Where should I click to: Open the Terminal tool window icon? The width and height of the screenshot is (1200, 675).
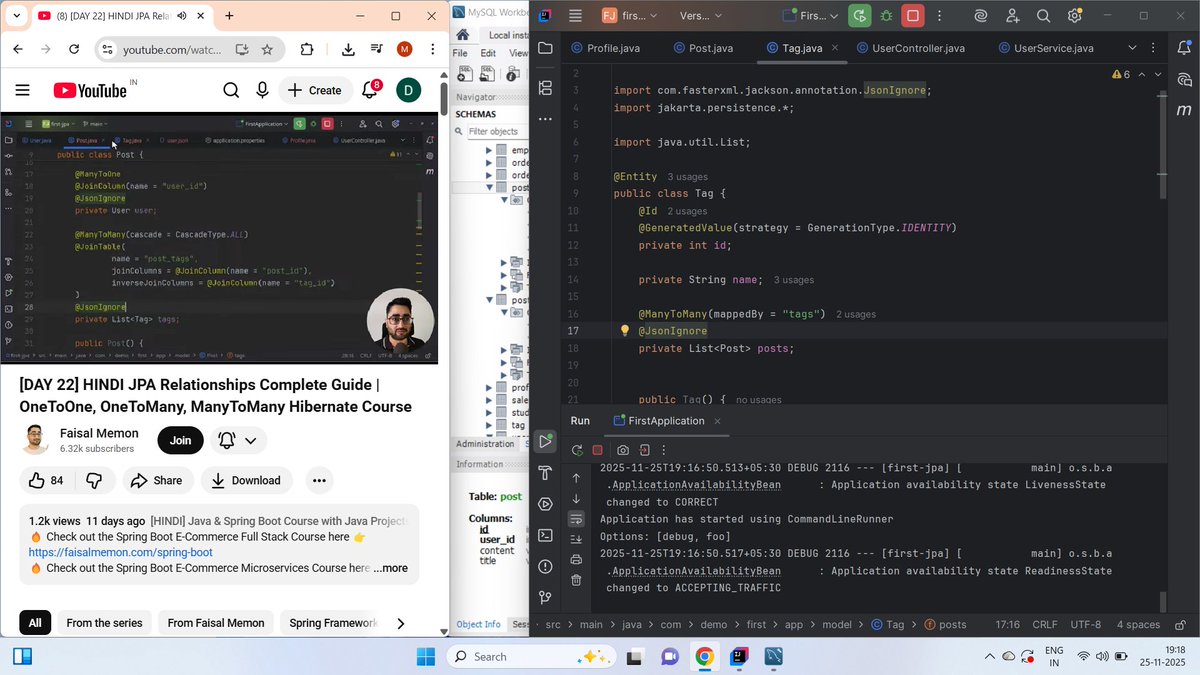click(545, 535)
